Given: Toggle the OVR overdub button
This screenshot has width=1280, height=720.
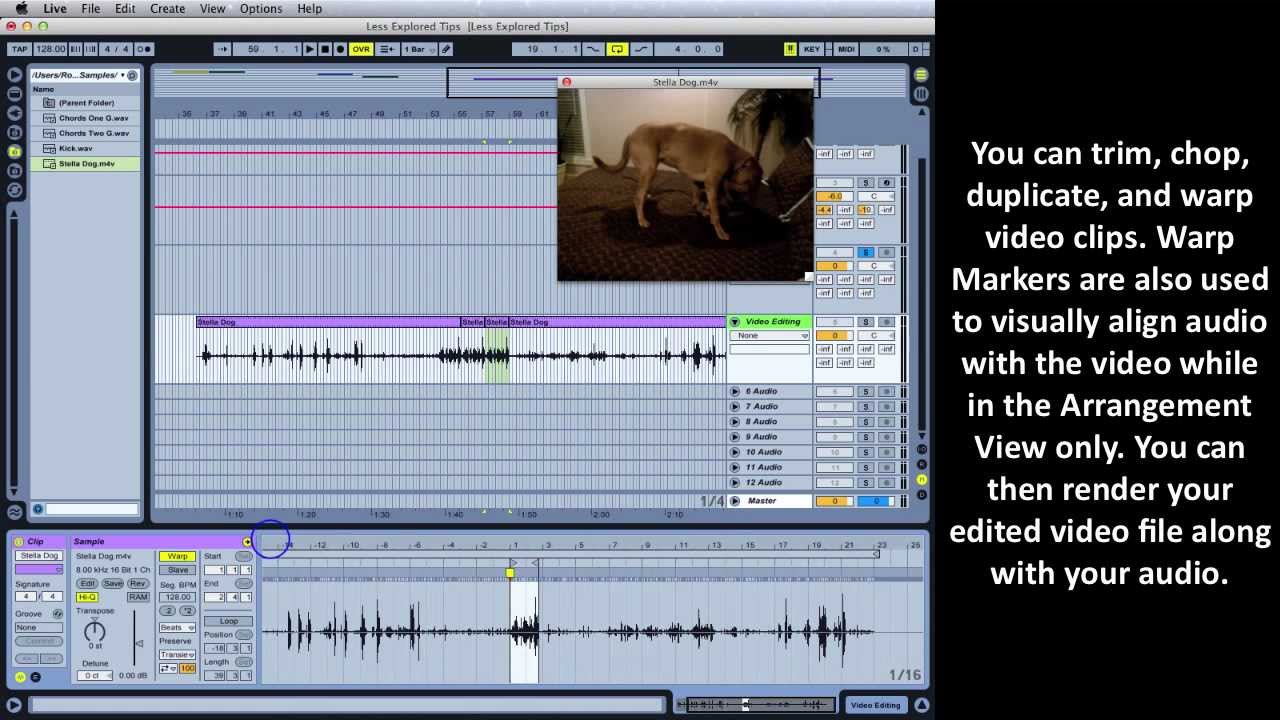Looking at the screenshot, I should coord(361,49).
